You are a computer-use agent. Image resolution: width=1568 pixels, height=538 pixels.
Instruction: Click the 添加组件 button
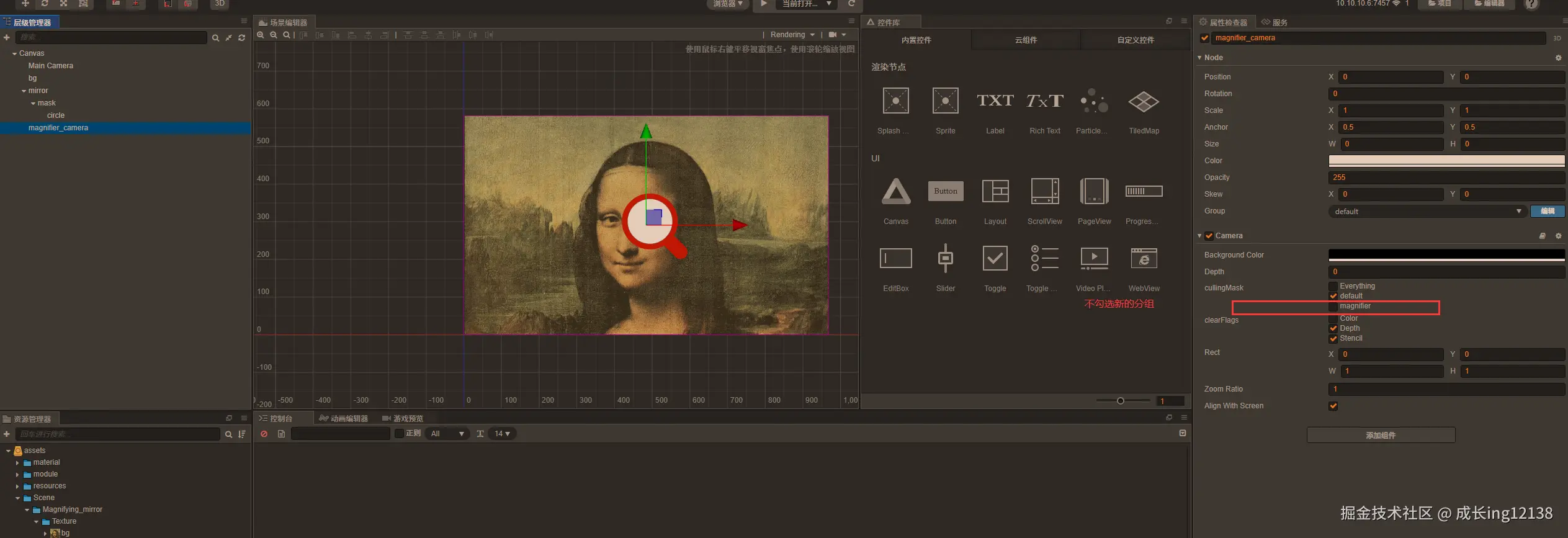(x=1381, y=436)
